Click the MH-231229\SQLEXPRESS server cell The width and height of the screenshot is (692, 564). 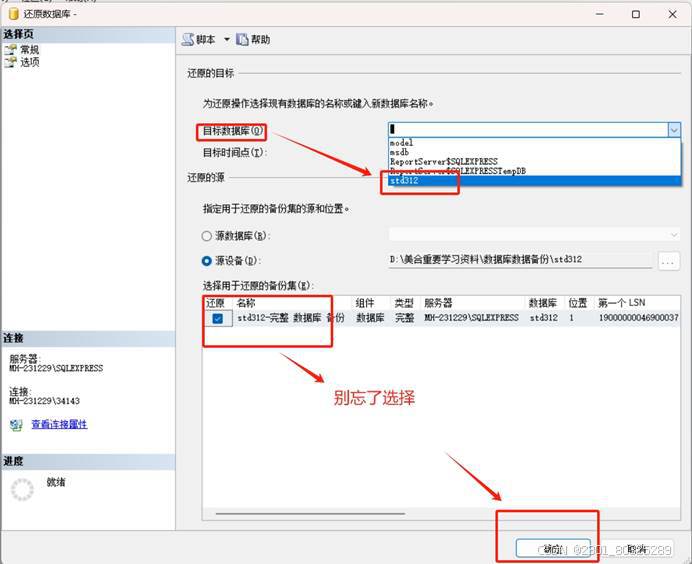click(x=471, y=318)
